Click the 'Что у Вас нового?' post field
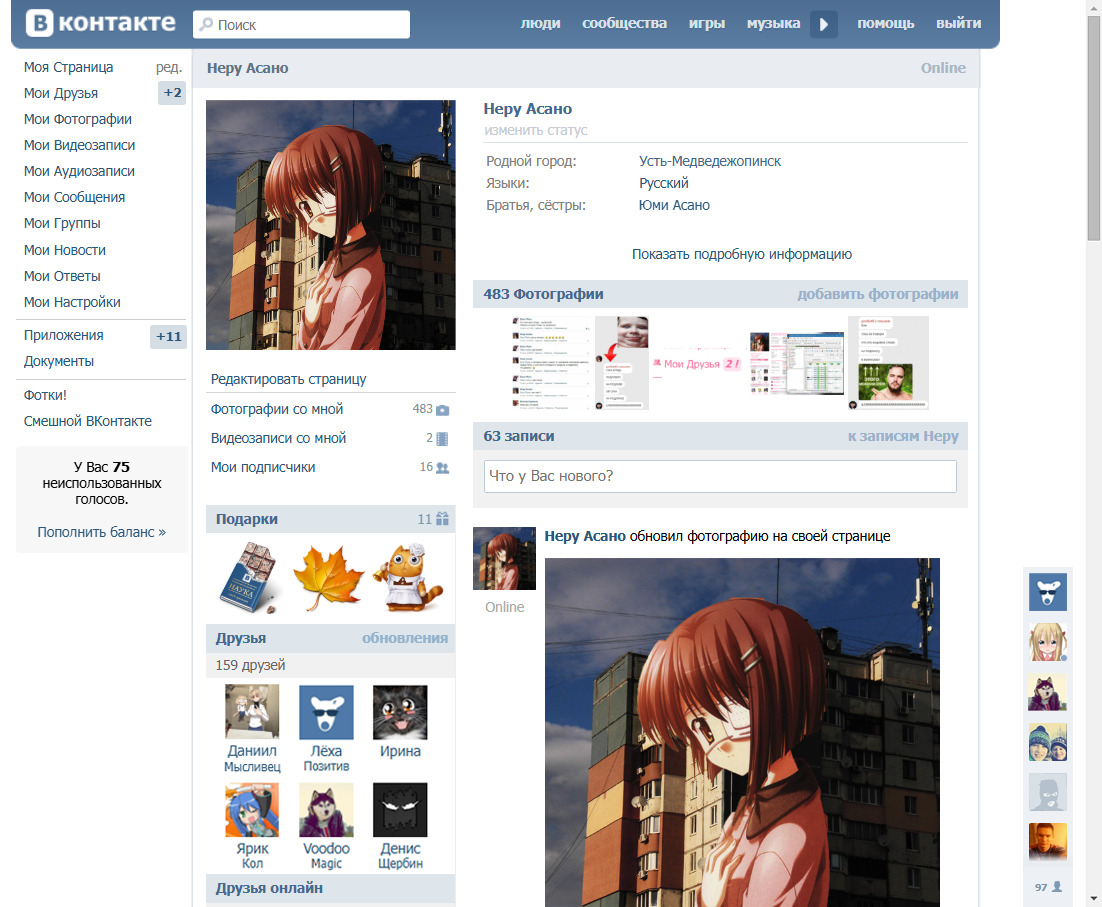The height and width of the screenshot is (907, 1102). click(720, 476)
